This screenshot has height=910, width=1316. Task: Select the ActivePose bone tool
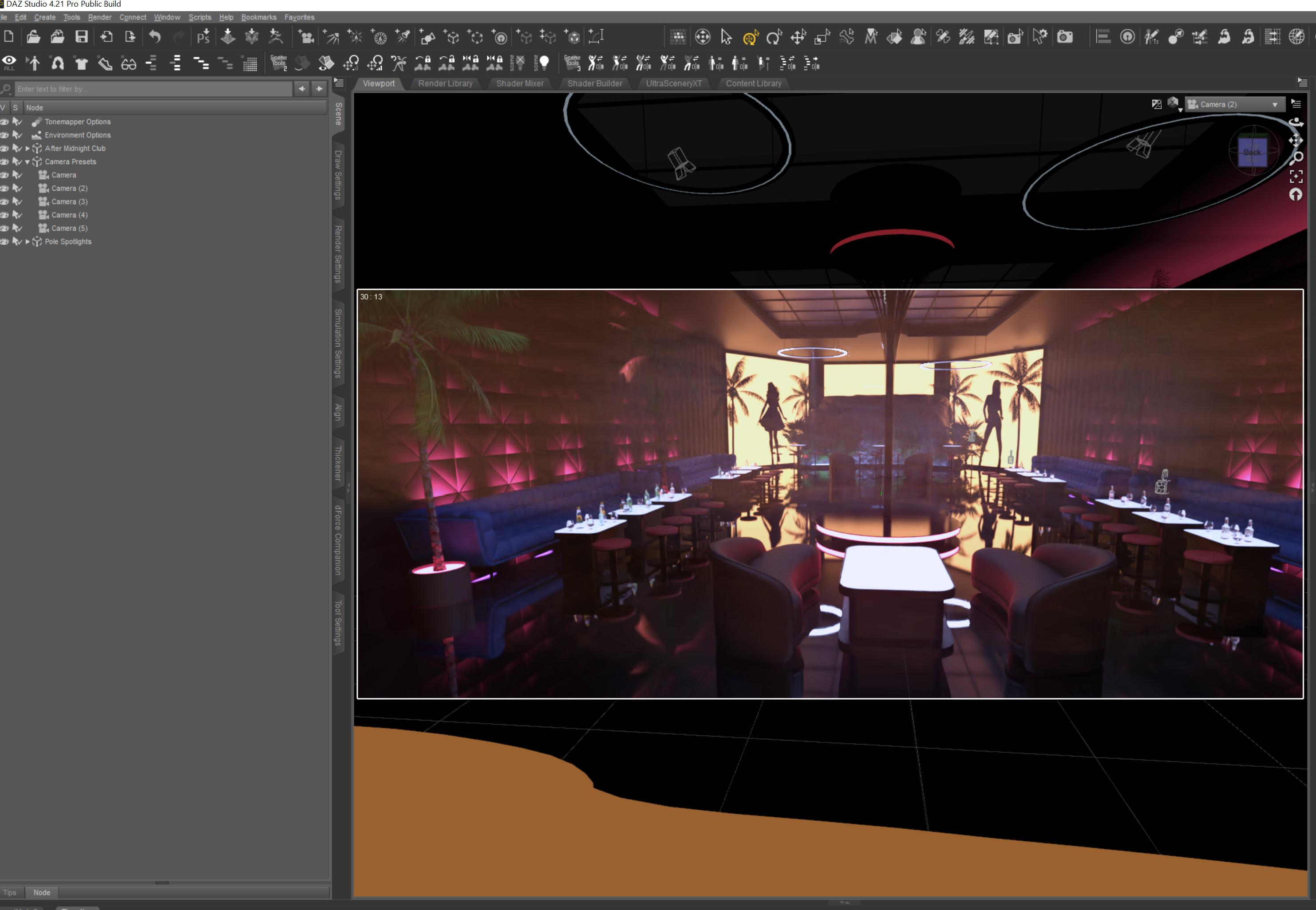point(846,37)
